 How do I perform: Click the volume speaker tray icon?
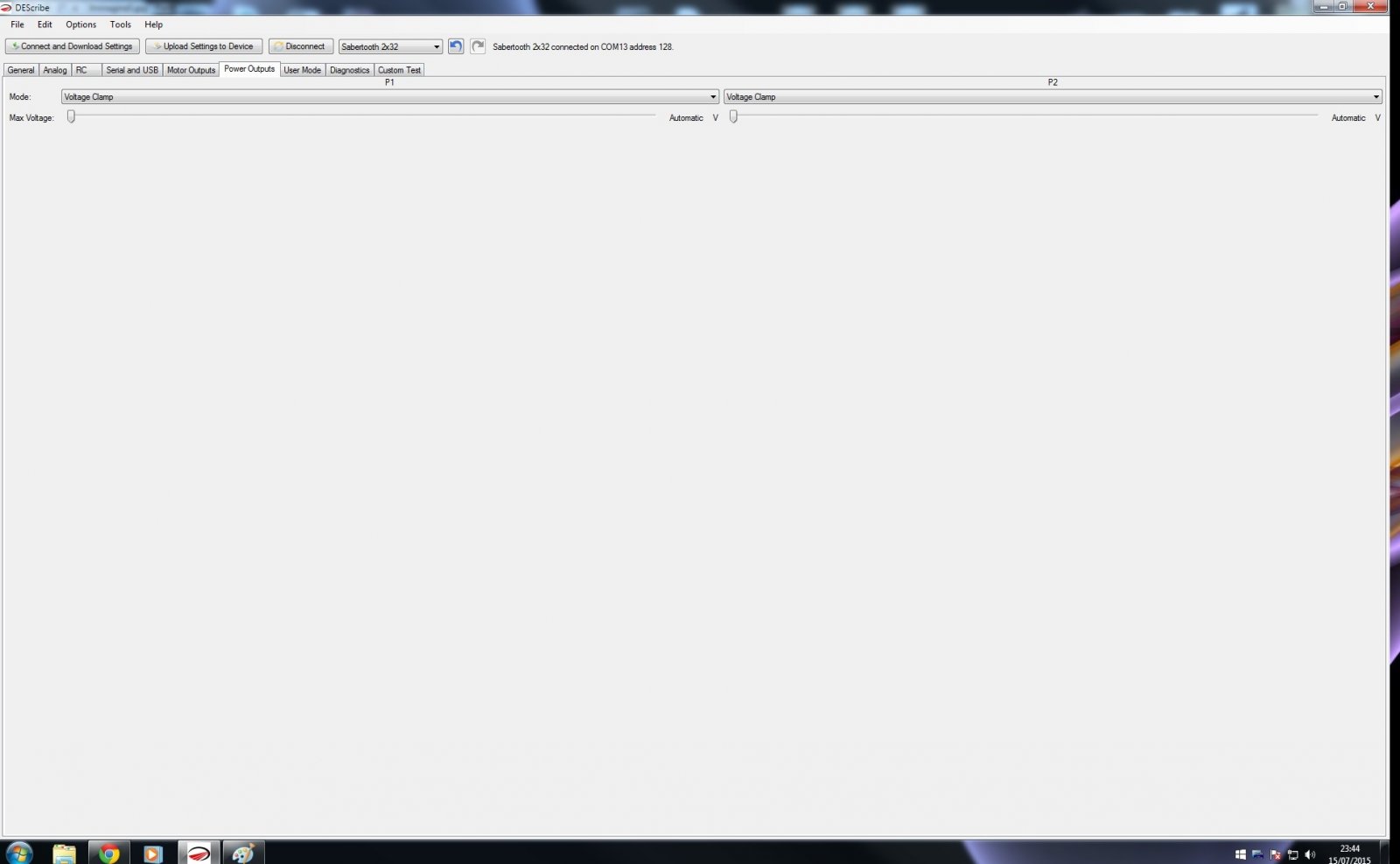pos(1310,854)
